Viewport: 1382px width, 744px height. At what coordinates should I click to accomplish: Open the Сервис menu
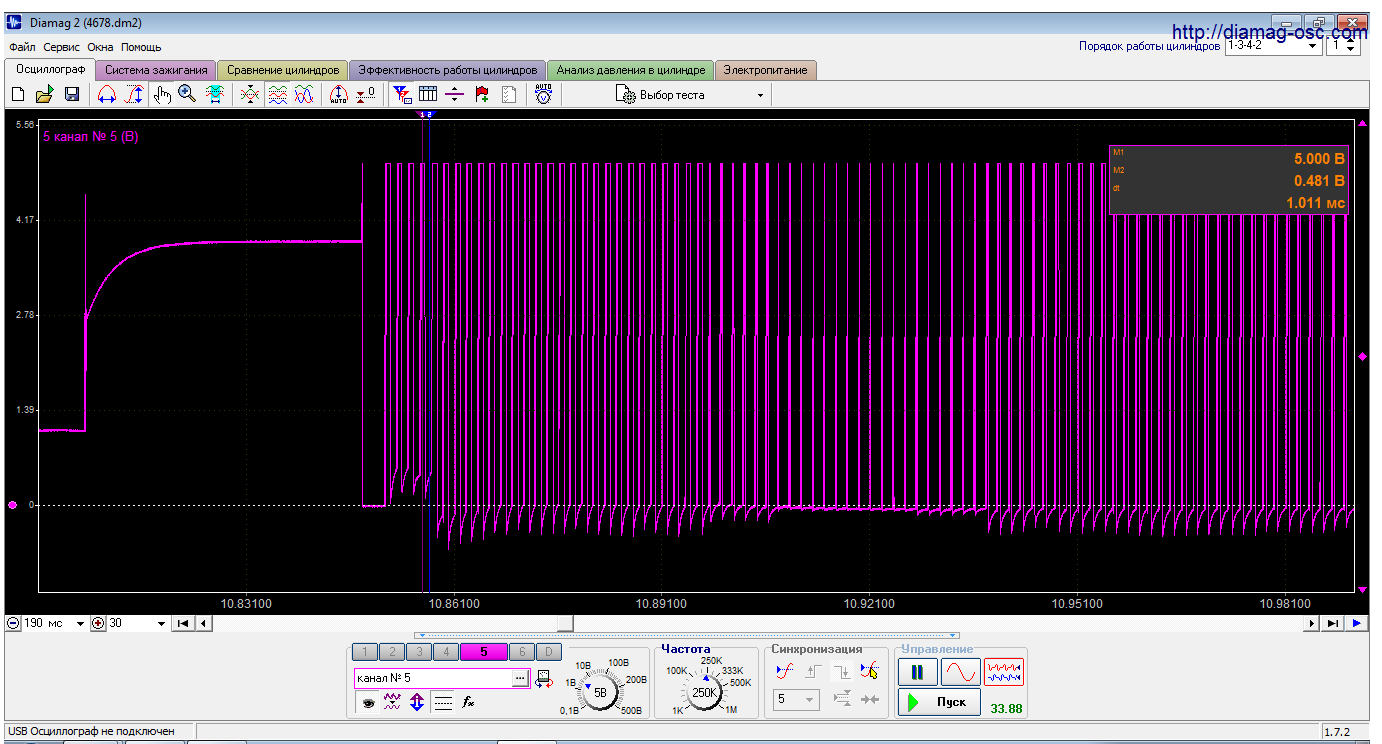[62, 47]
